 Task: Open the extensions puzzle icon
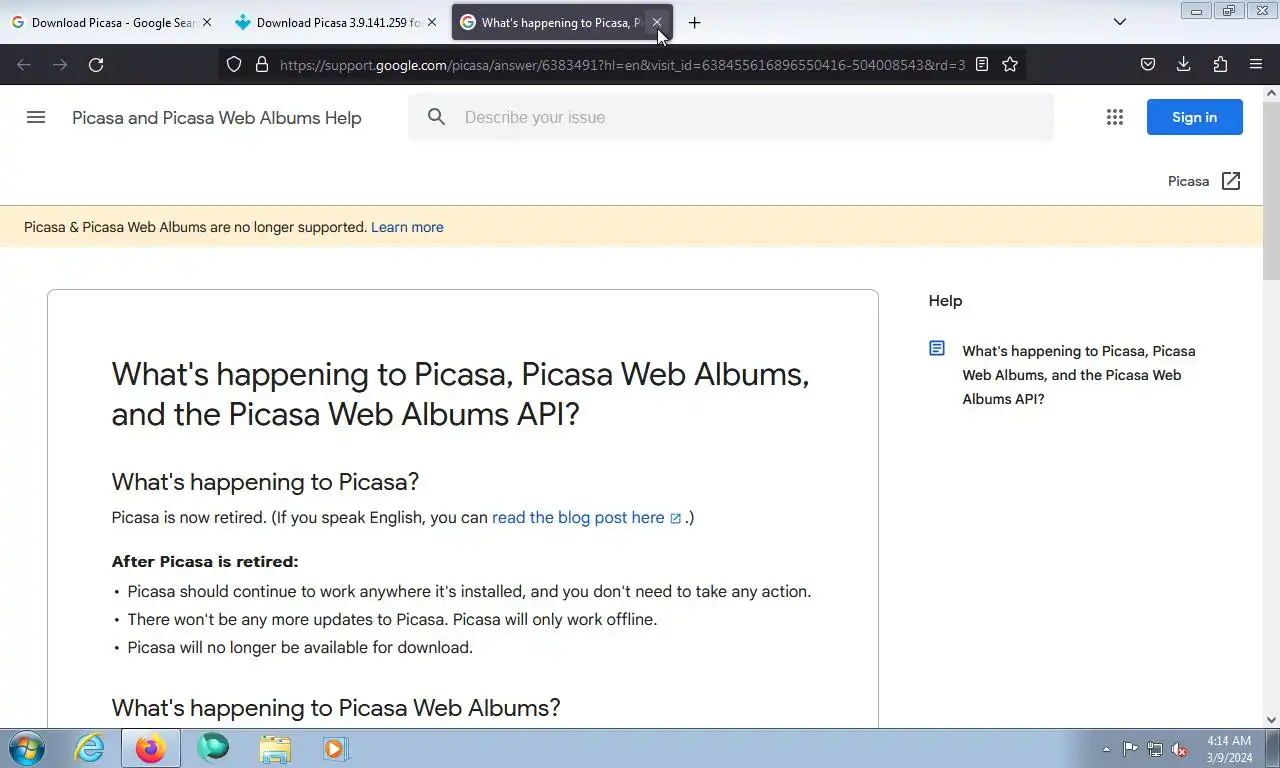tap(1220, 64)
